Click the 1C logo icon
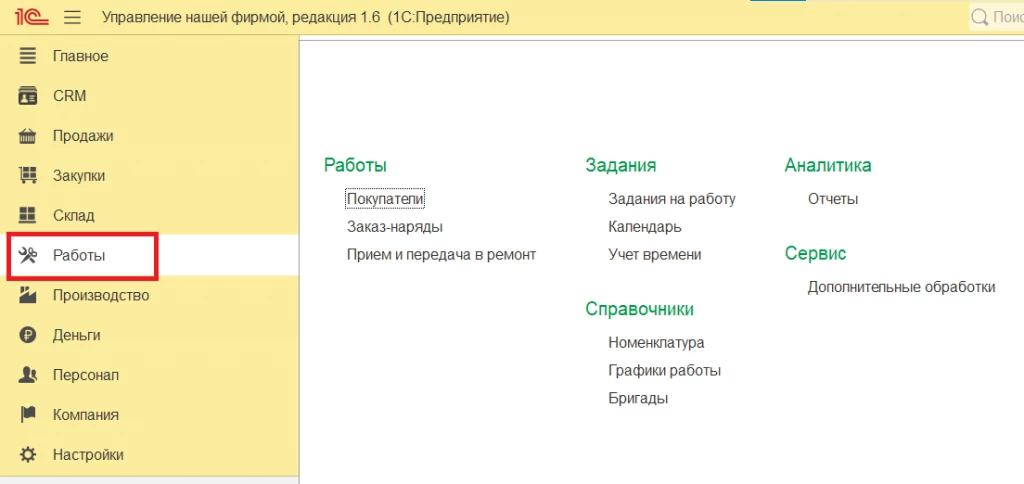 pyautogui.click(x=31, y=17)
